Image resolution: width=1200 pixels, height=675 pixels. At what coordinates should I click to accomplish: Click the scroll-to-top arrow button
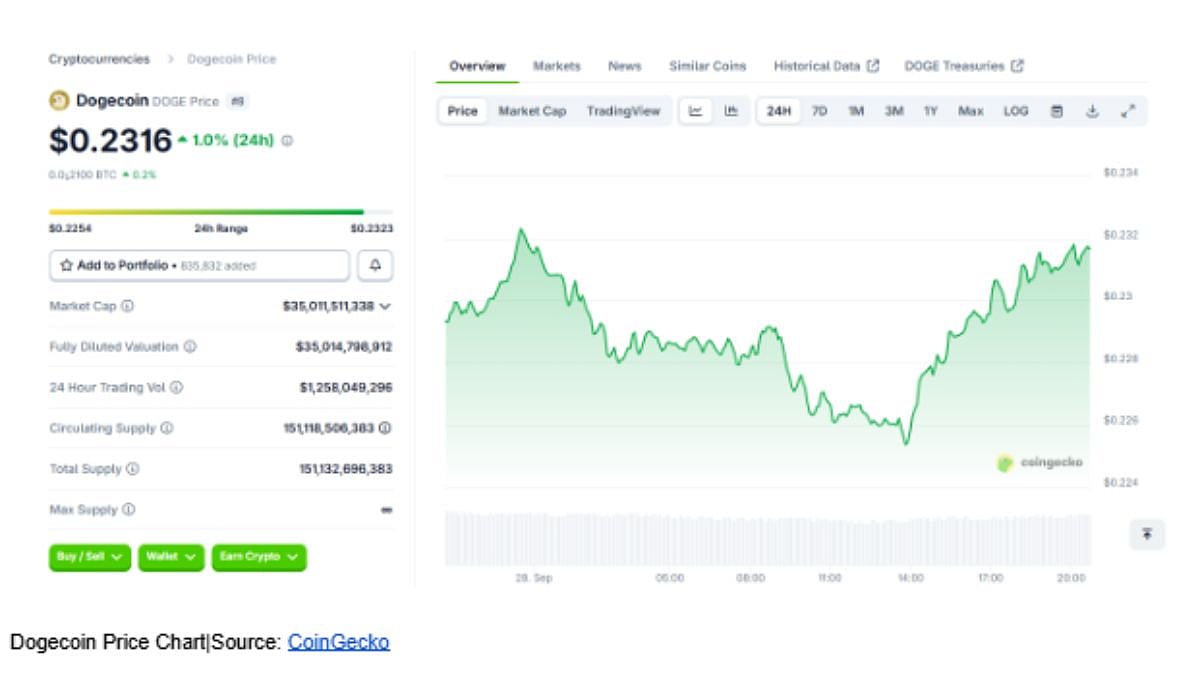[1147, 535]
